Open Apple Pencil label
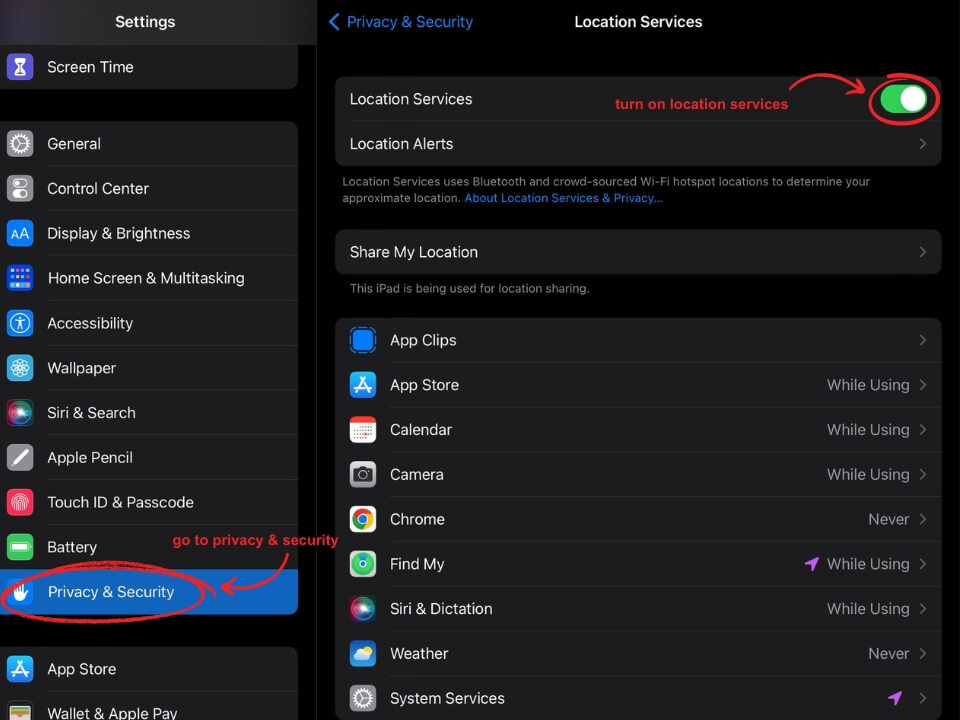 coord(90,457)
